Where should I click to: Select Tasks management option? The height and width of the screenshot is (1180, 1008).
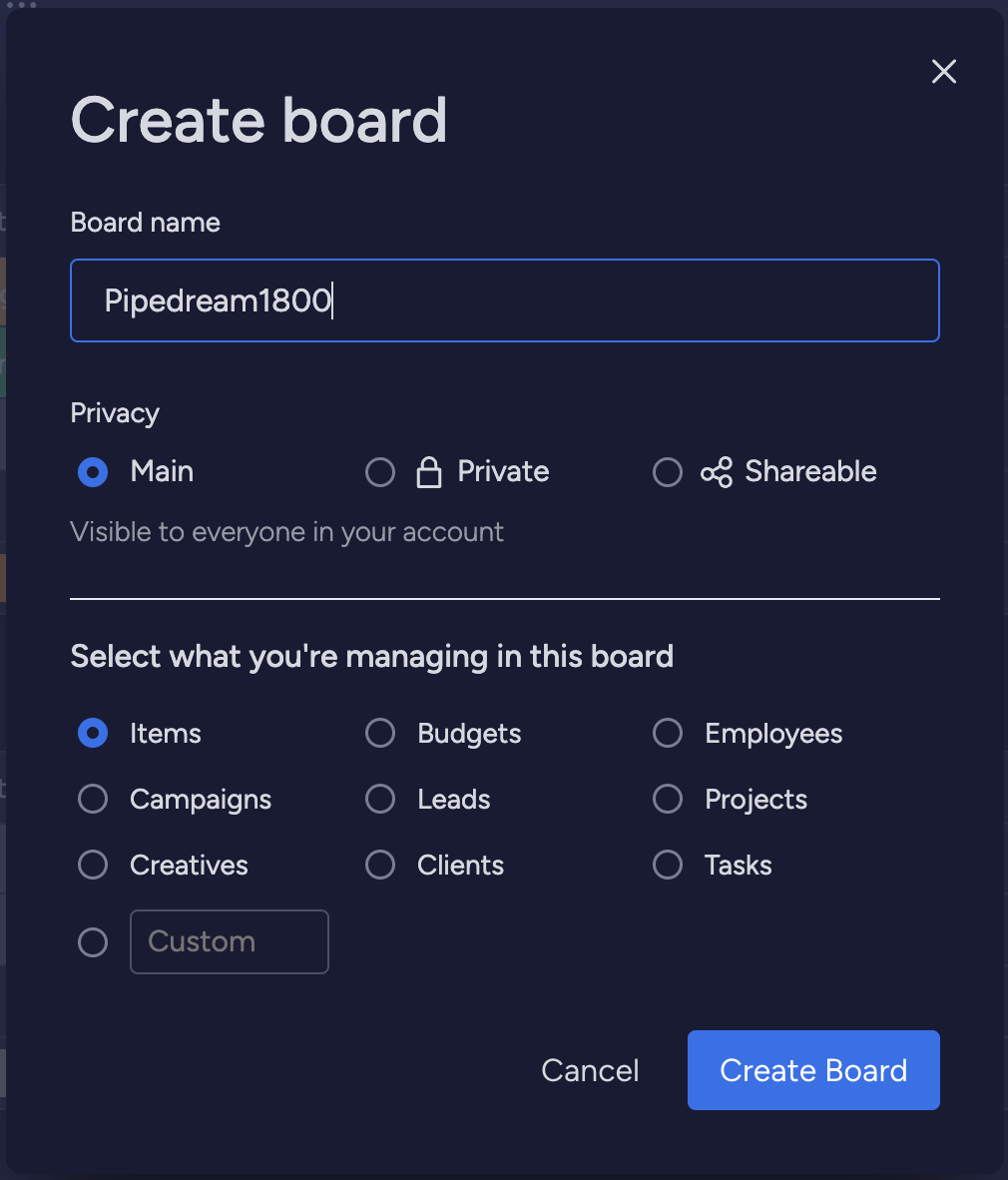(668, 865)
